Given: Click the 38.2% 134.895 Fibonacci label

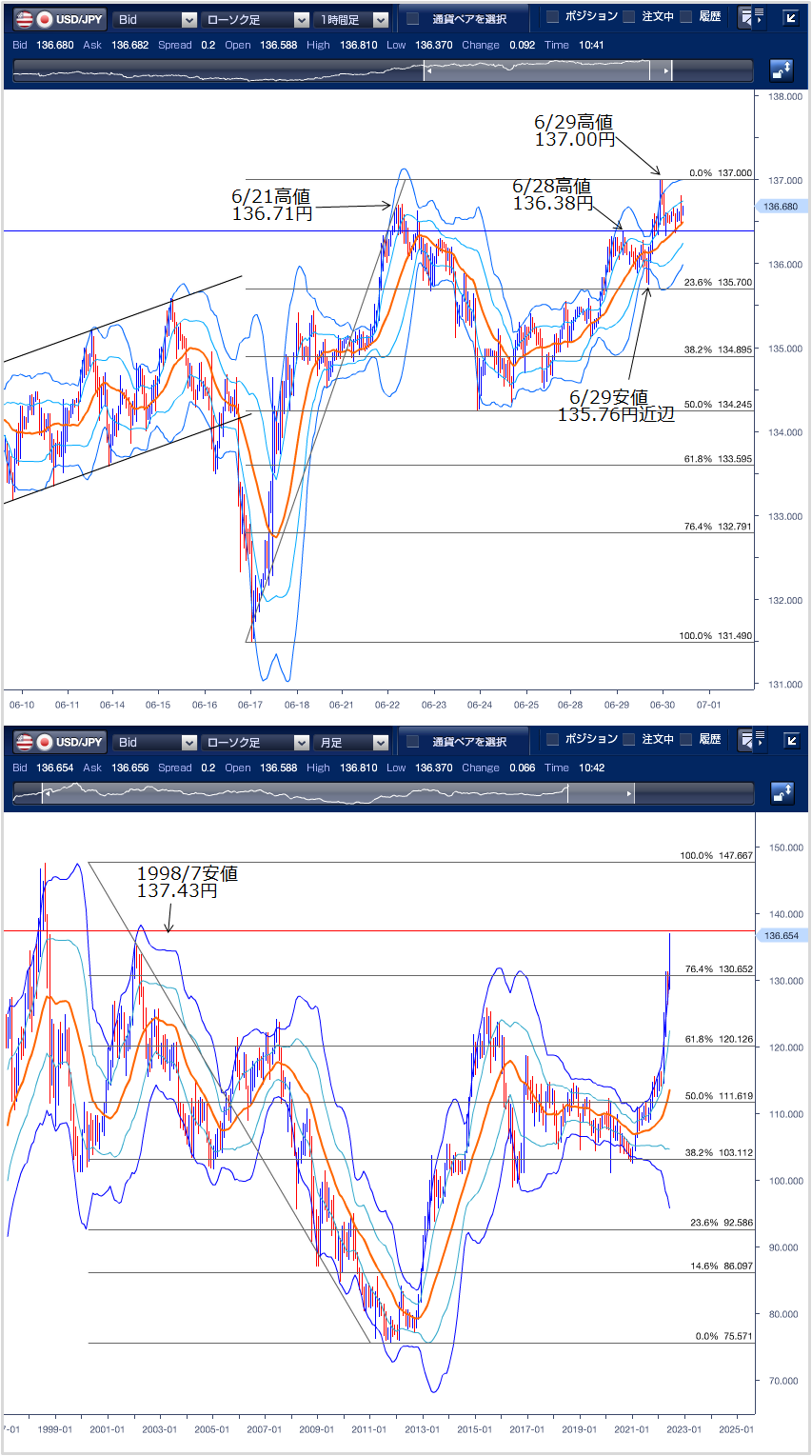Looking at the screenshot, I should coord(719,350).
